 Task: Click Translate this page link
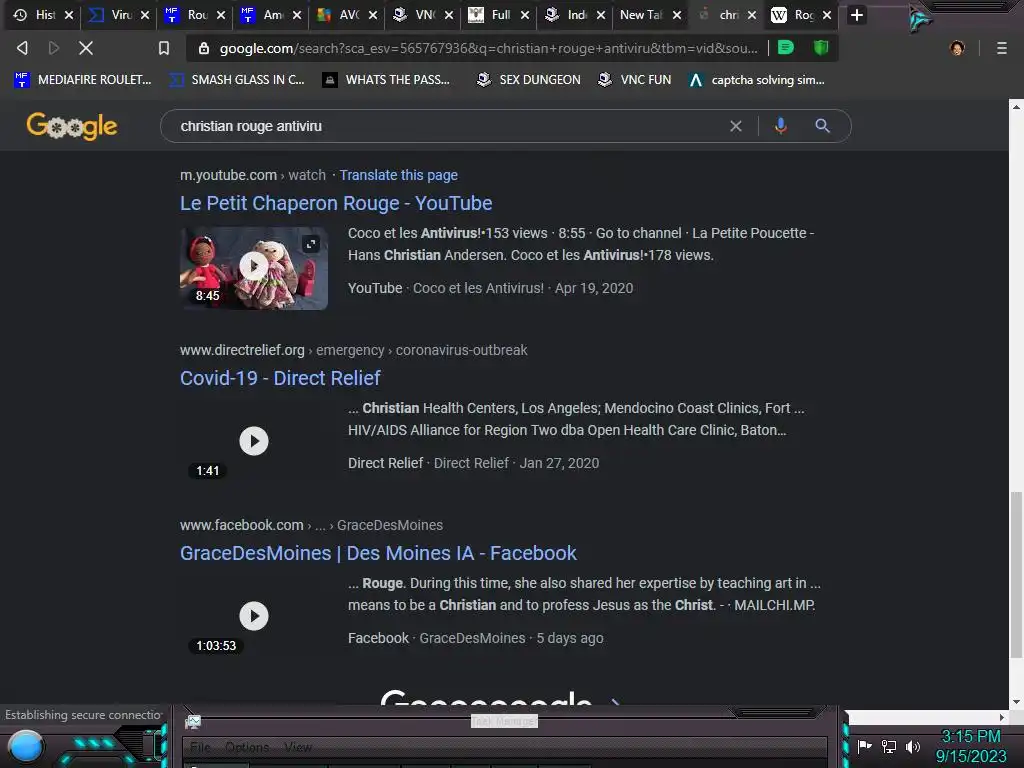(x=398, y=175)
